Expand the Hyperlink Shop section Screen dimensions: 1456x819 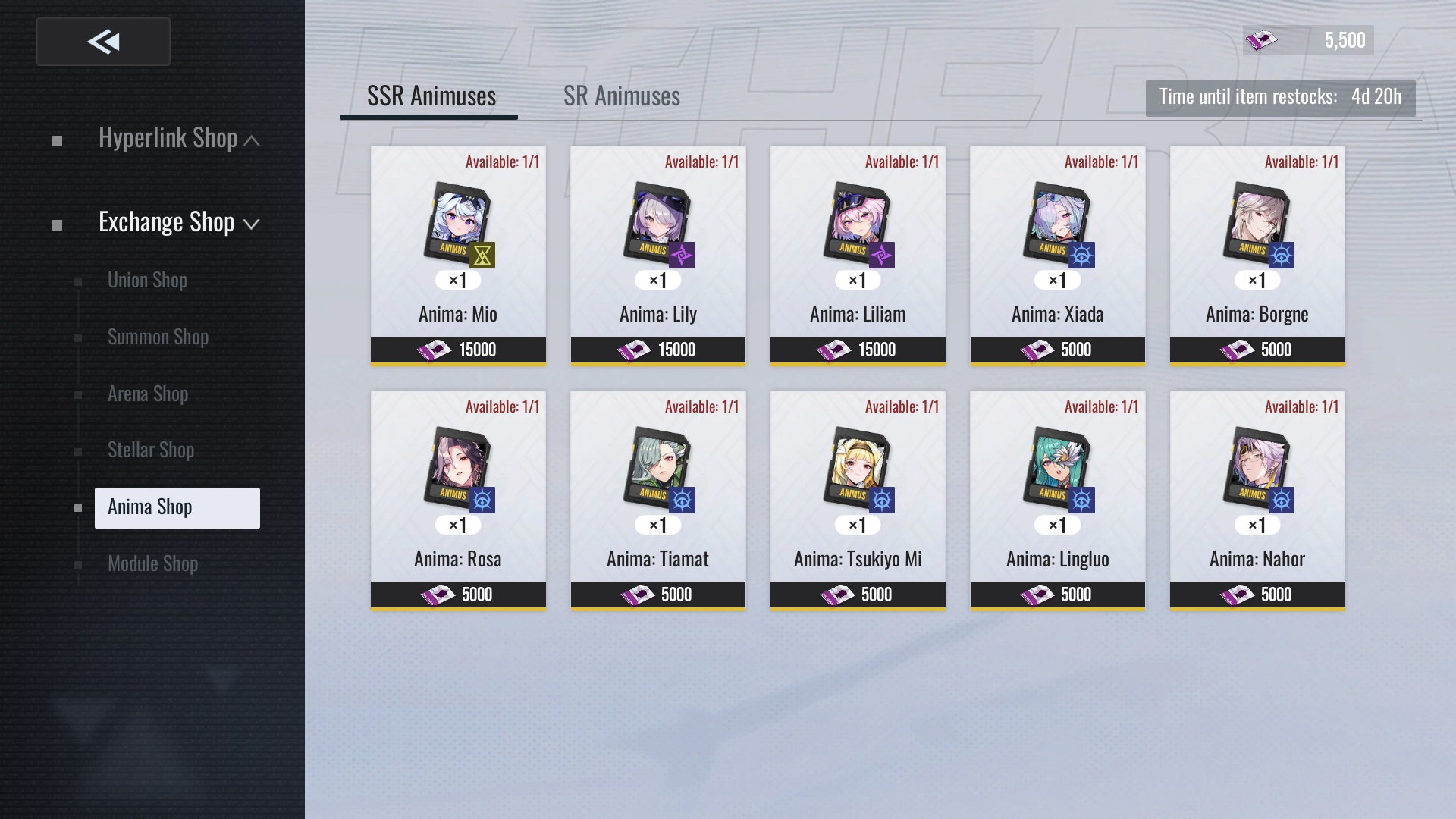point(179,139)
